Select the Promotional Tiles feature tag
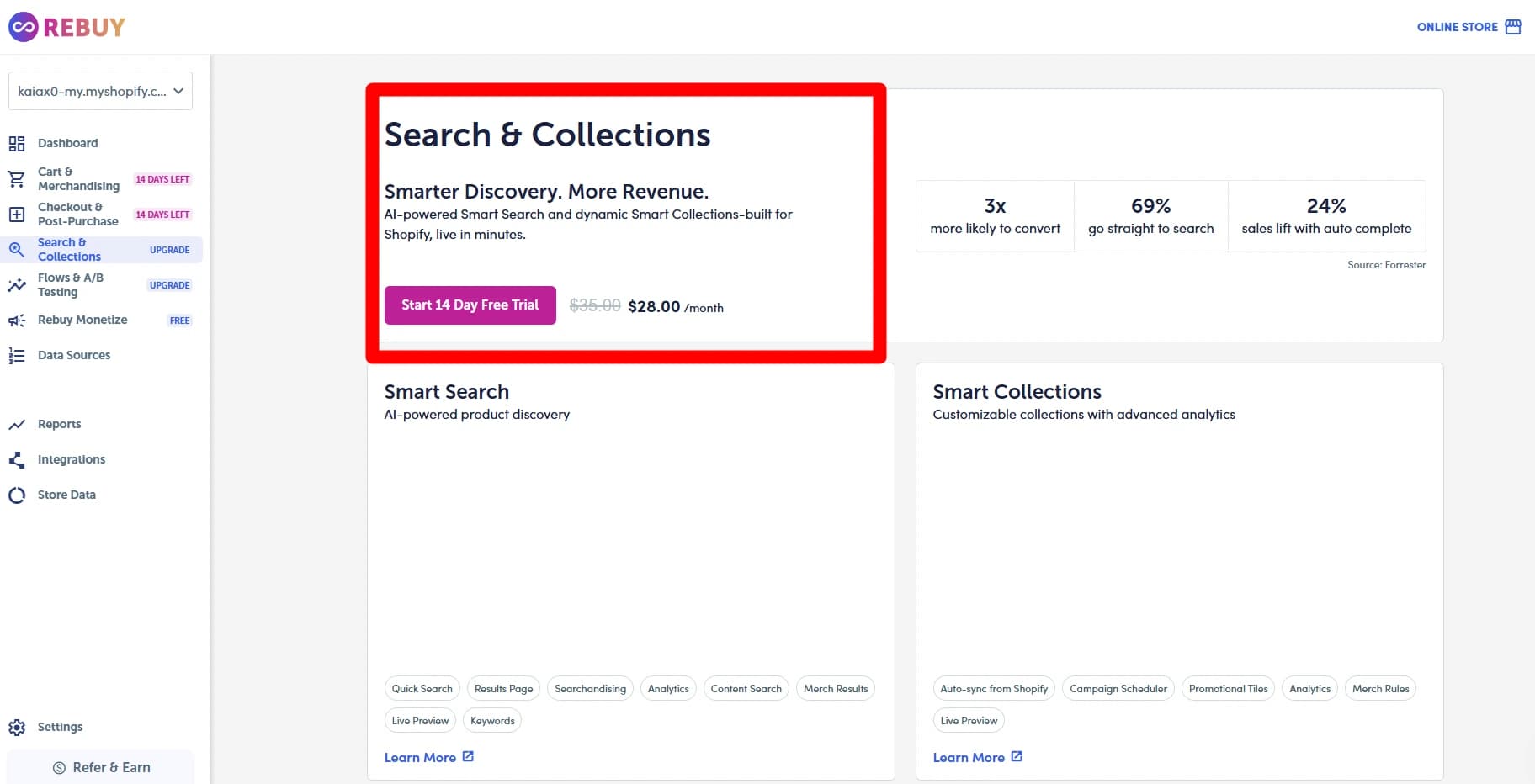The width and height of the screenshot is (1535, 784). [x=1229, y=689]
